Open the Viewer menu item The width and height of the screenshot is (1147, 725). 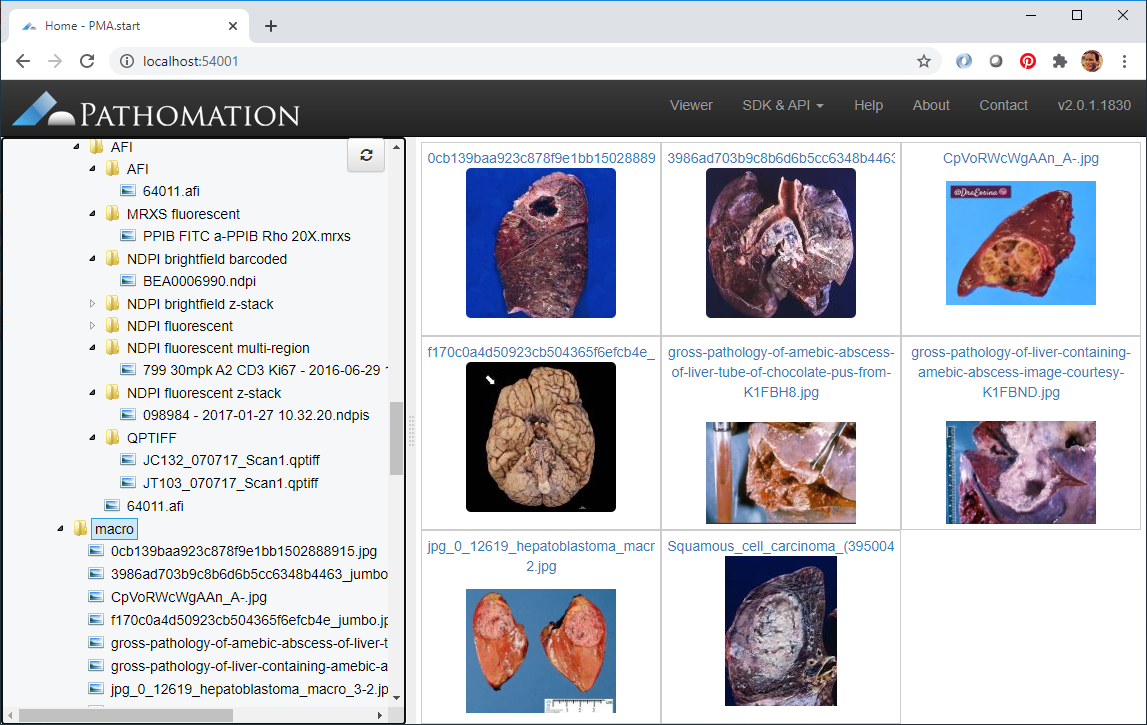pos(691,105)
